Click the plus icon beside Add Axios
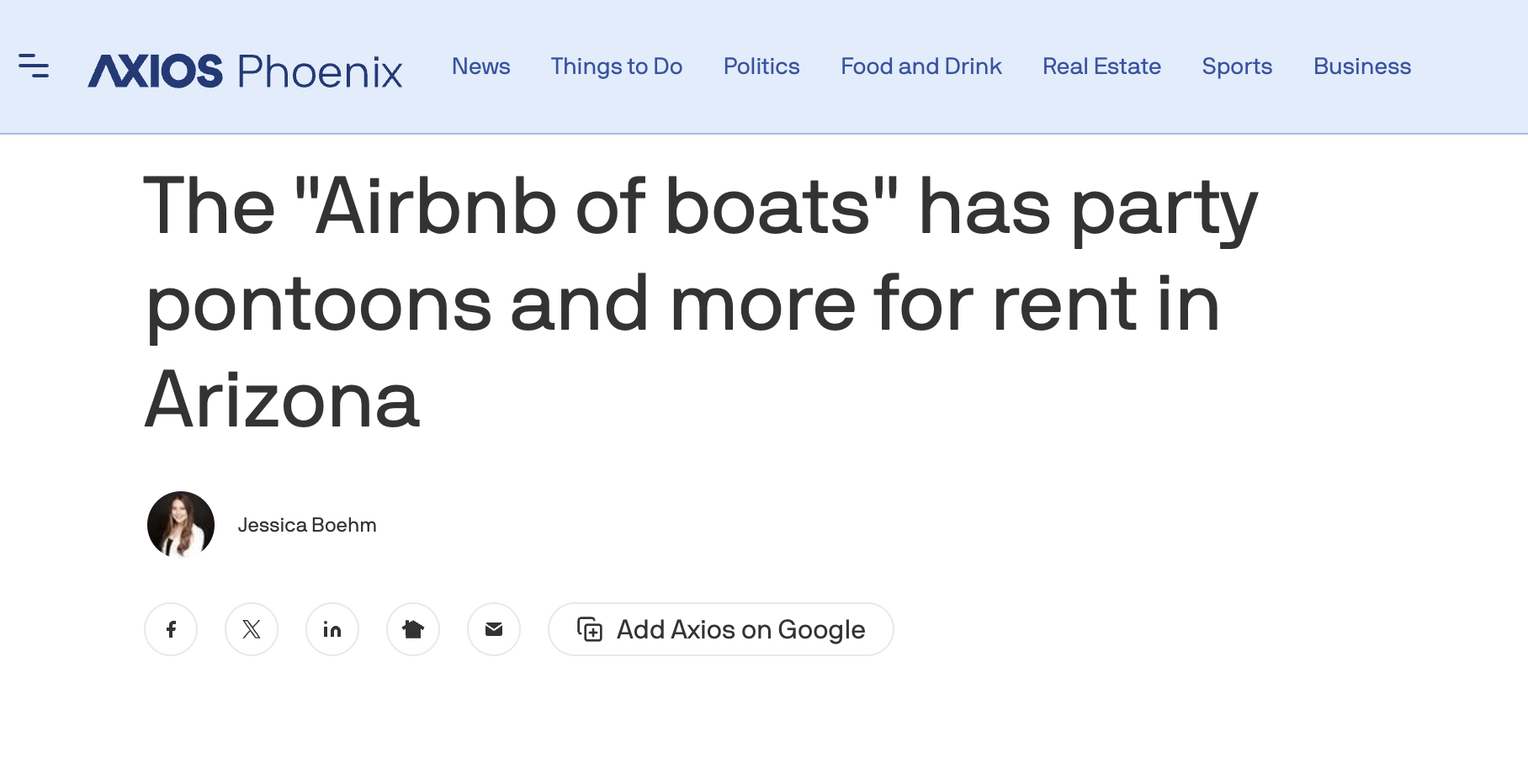 click(590, 629)
